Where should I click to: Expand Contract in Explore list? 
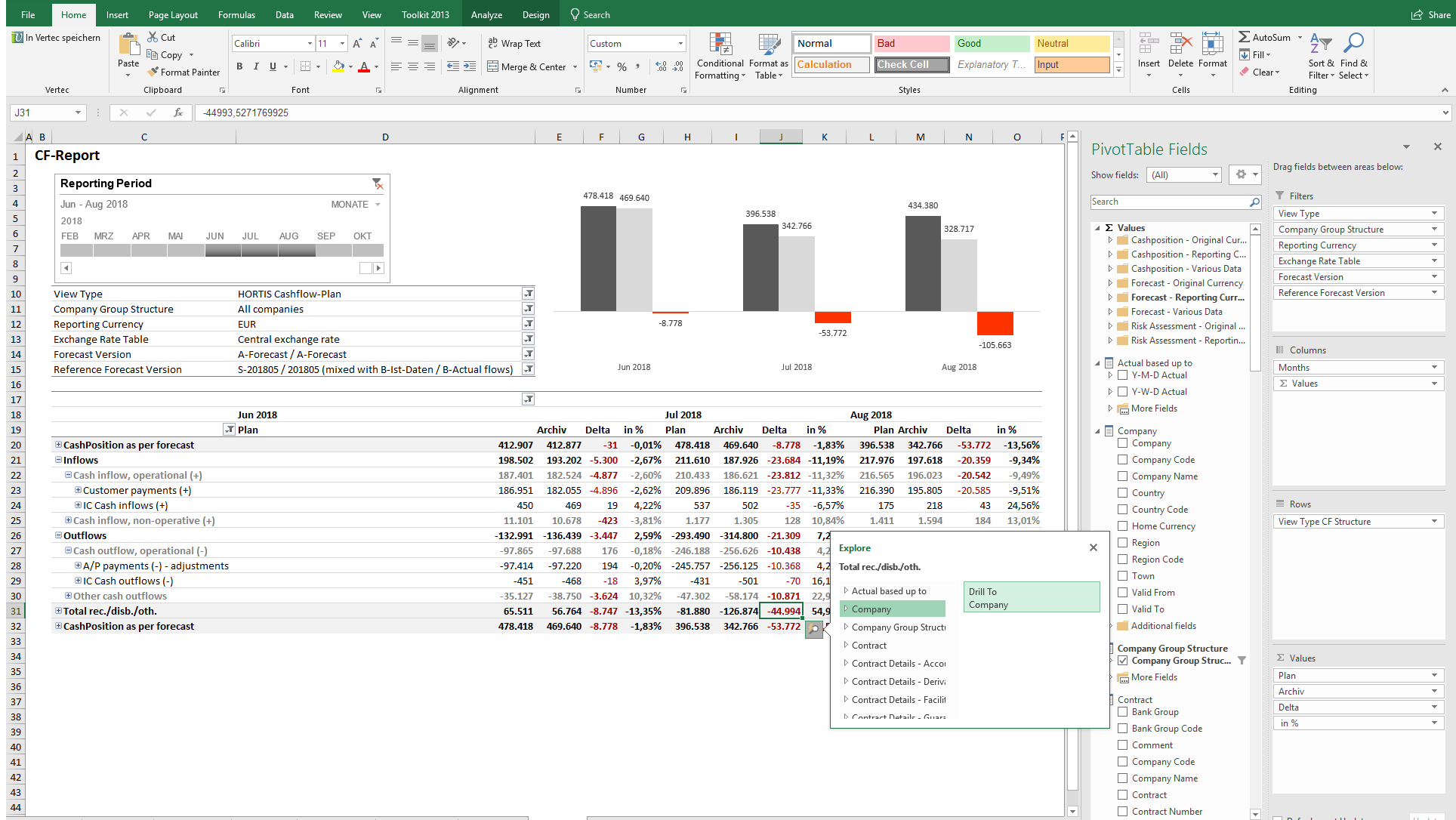coord(846,646)
